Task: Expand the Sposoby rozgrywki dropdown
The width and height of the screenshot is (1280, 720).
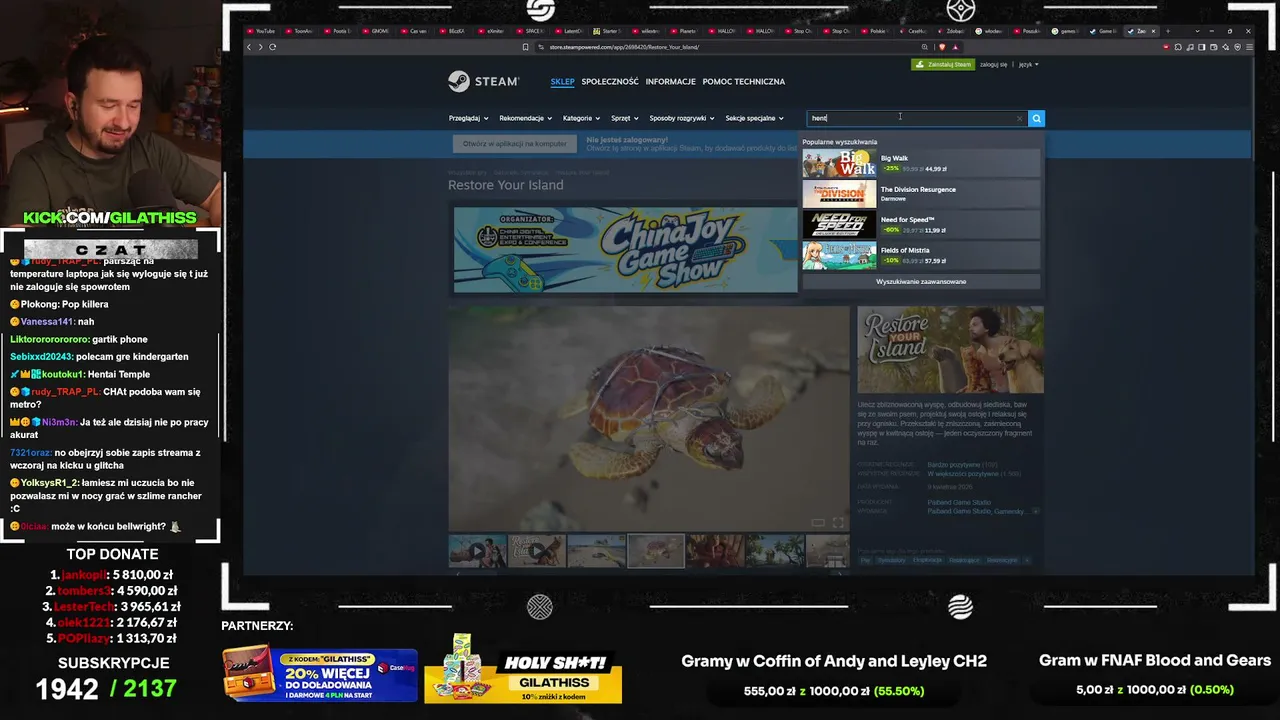Action: [x=682, y=118]
